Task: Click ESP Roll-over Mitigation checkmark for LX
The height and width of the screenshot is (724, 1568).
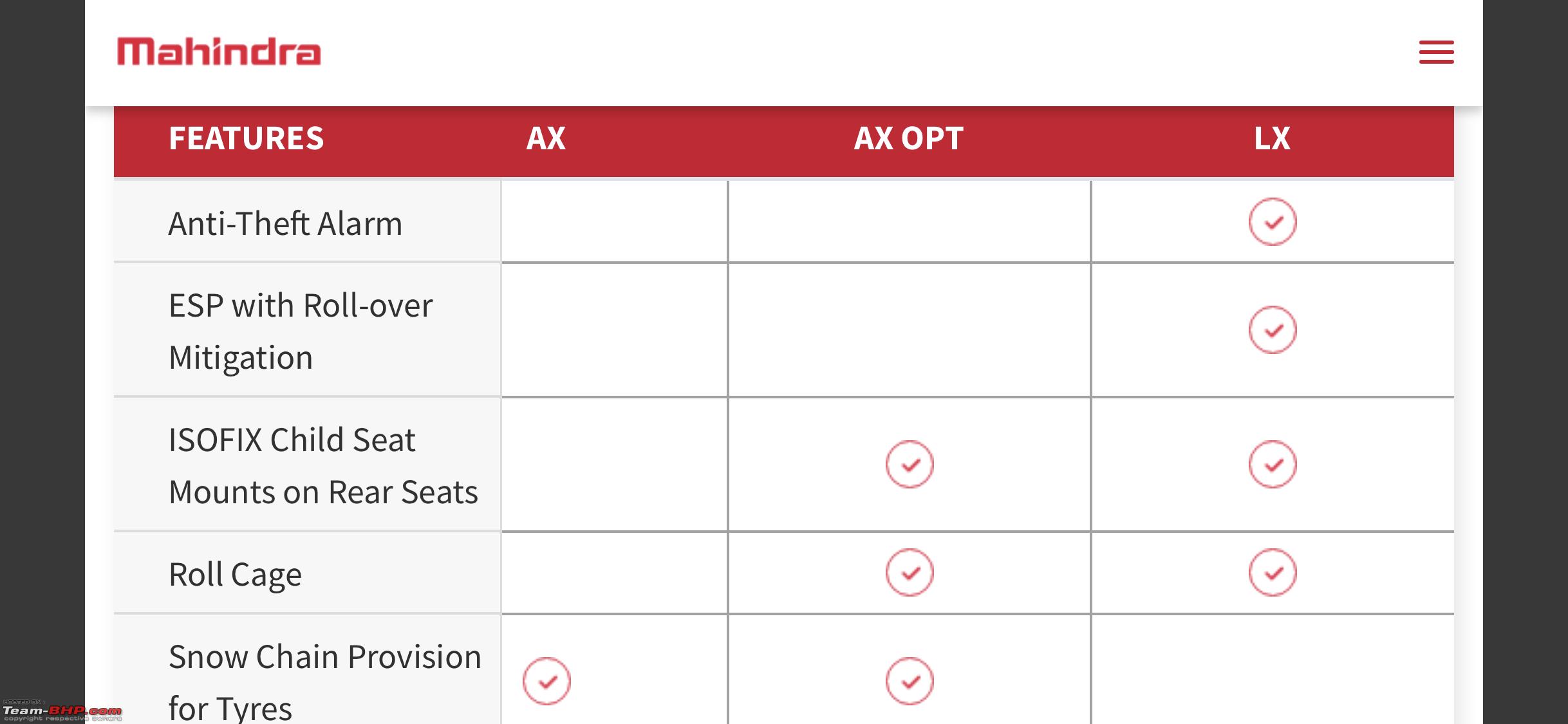Action: (x=1272, y=330)
